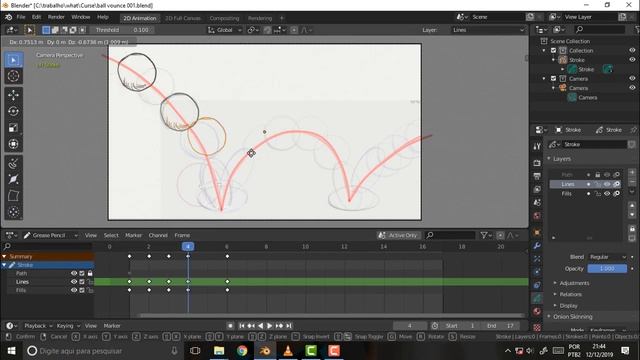Open the World properties tab icon
This screenshot has width=640, height=360.
pos(537,216)
